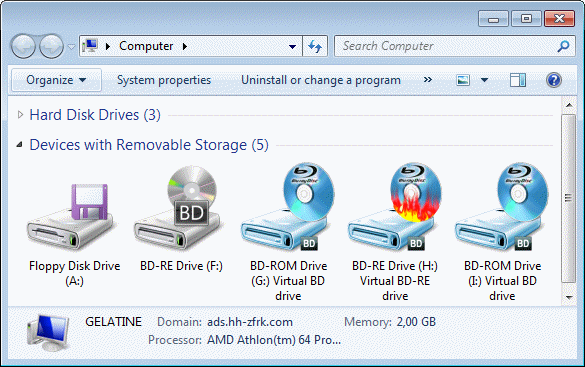The height and width of the screenshot is (367, 585).
Task: Click the refresh arrows button
Action: [315, 46]
